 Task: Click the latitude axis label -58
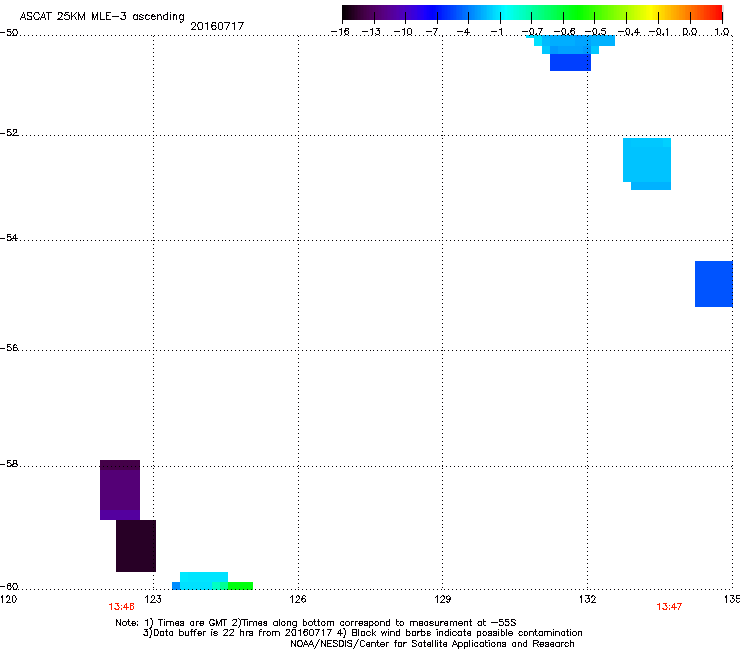click(x=9, y=464)
